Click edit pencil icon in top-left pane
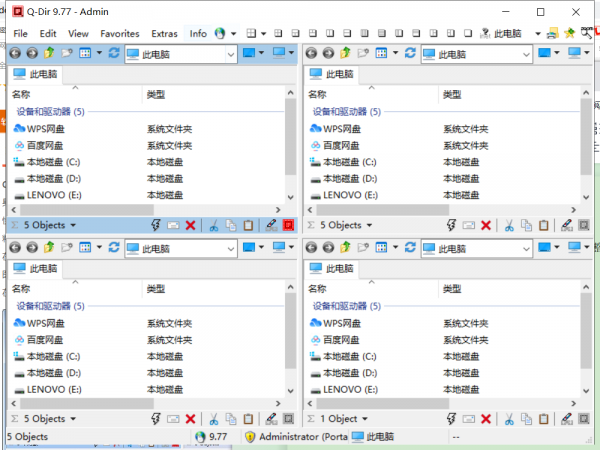The image size is (600, 450). click(x=271, y=225)
